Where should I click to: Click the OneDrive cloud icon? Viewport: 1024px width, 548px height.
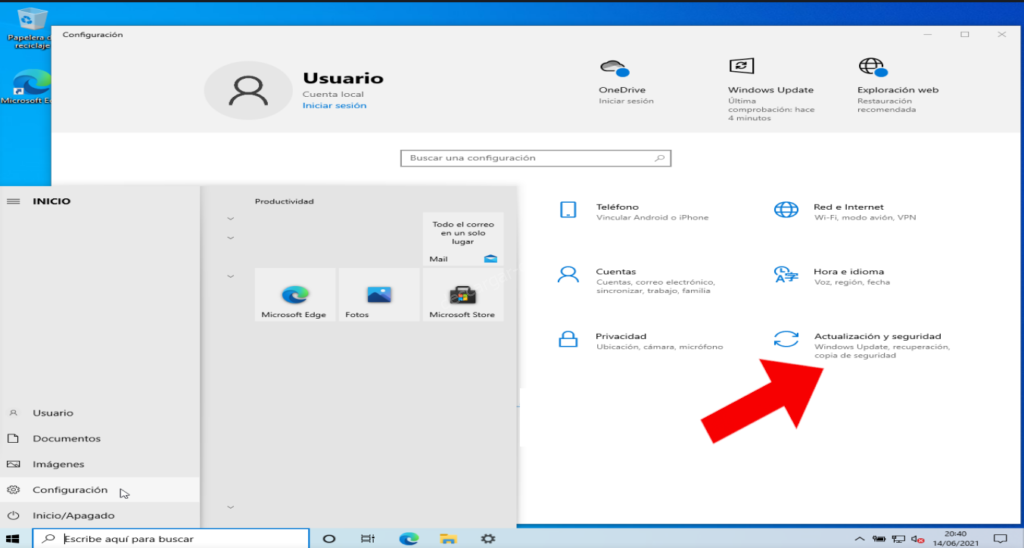614,68
